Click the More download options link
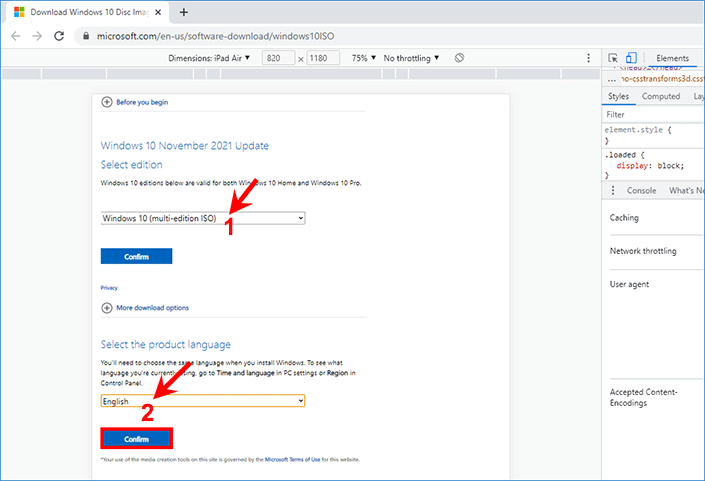Screen dimensions: 705x481 pos(152,308)
